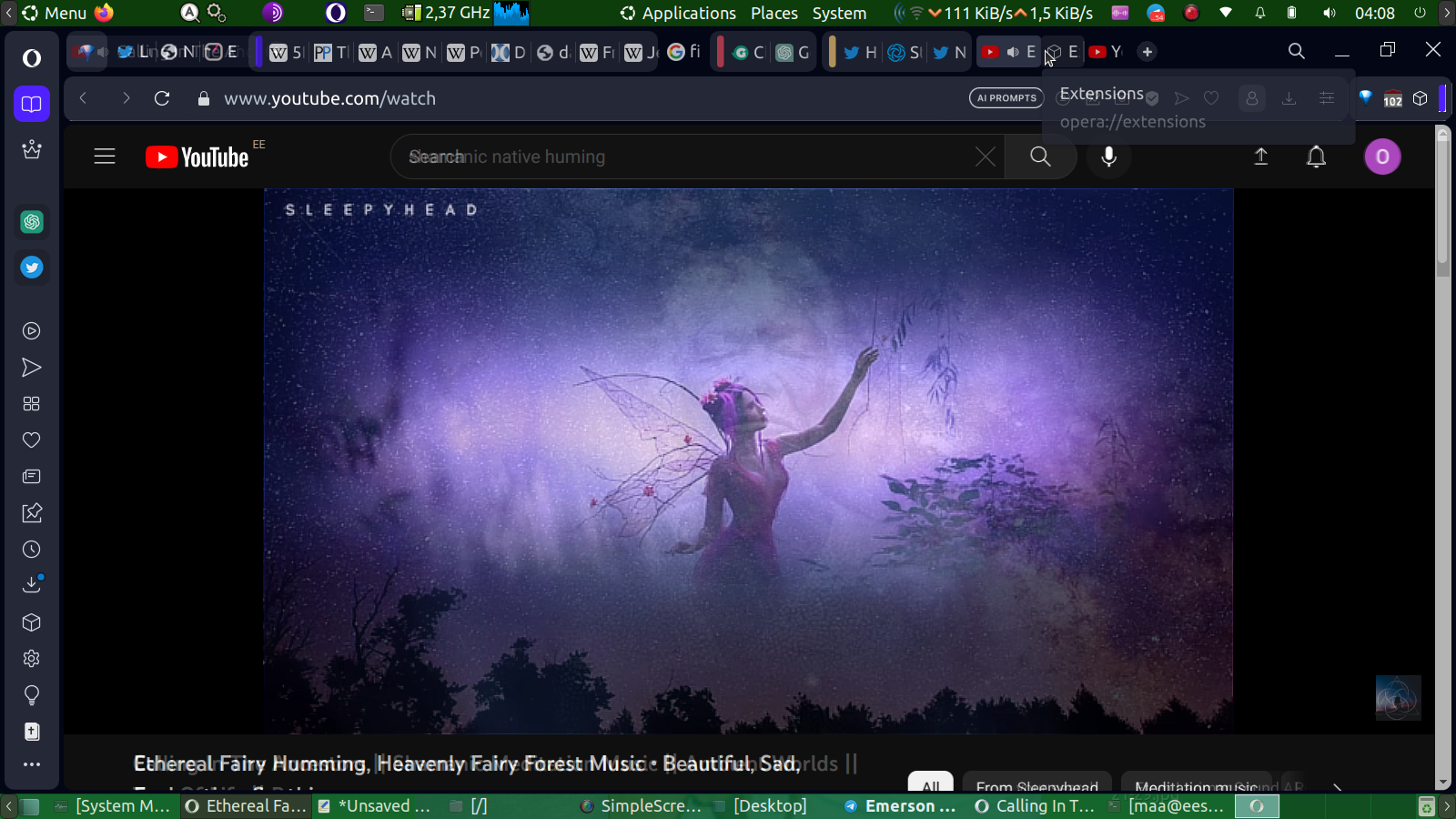Open the Places menu

pos(773,13)
